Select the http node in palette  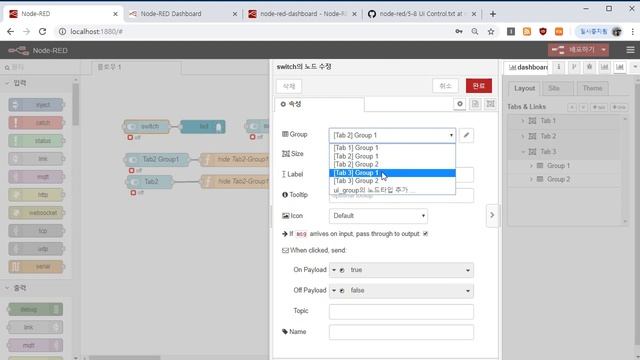pos(36,195)
